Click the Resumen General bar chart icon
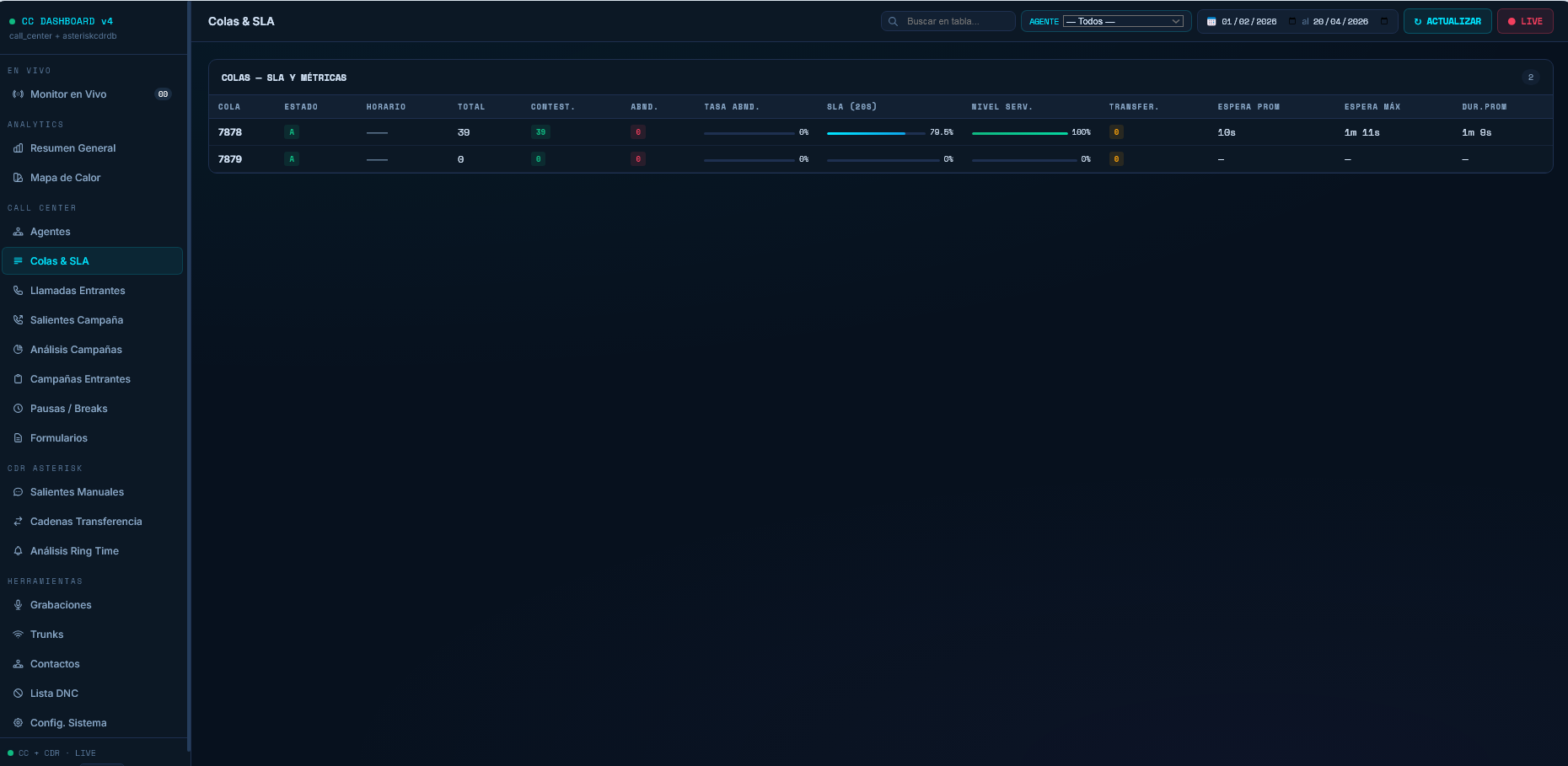This screenshot has height=766, width=1568. pyautogui.click(x=18, y=148)
